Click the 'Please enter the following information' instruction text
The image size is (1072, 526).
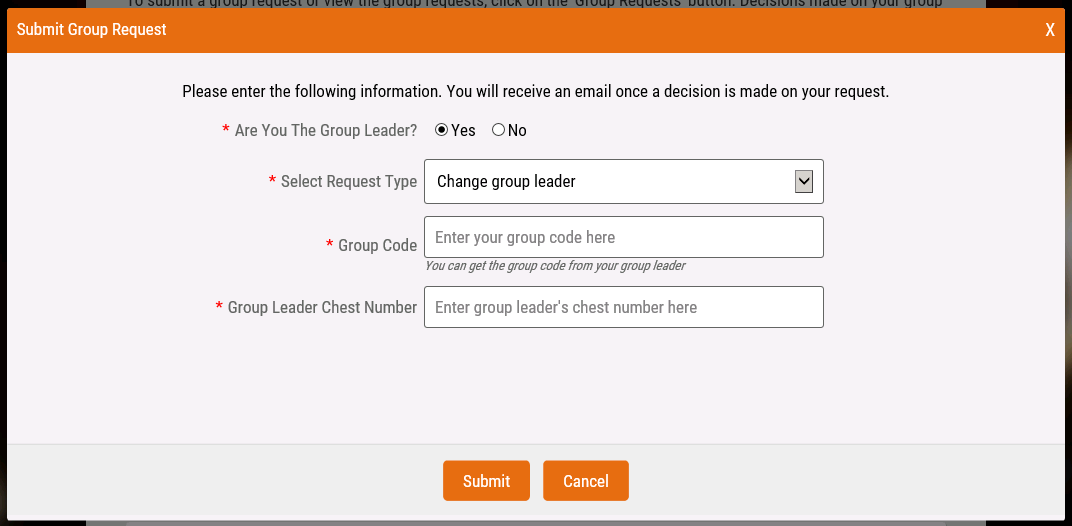[535, 92]
